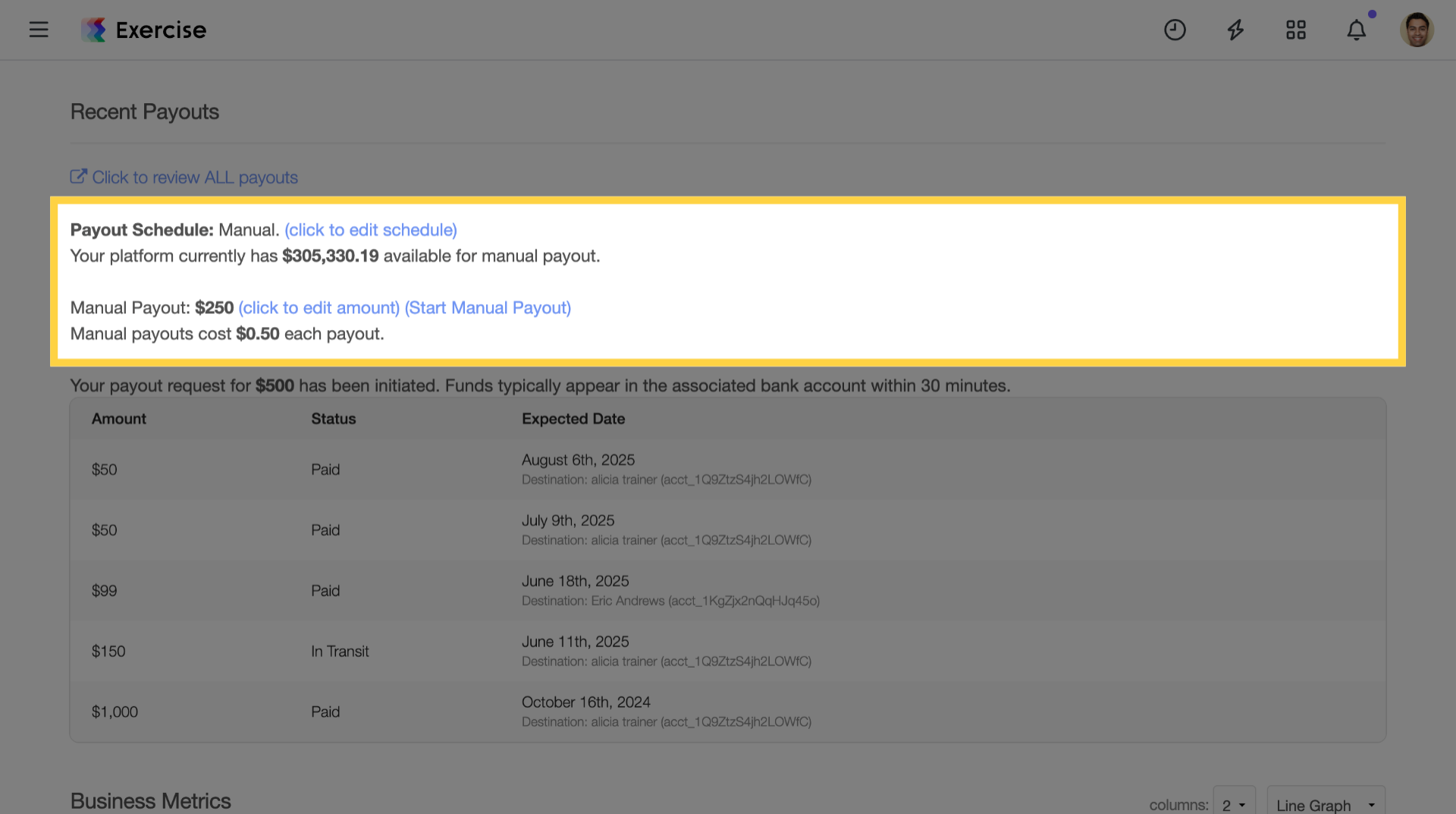The image size is (1456, 814).
Task: Click to review ALL payouts link
Action: tap(195, 178)
